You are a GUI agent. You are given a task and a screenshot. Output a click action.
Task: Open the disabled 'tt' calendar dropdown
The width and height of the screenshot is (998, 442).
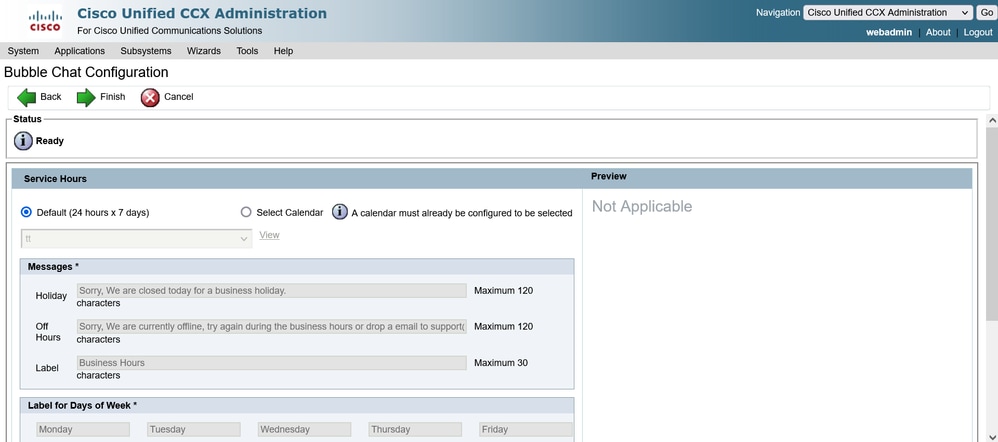136,239
